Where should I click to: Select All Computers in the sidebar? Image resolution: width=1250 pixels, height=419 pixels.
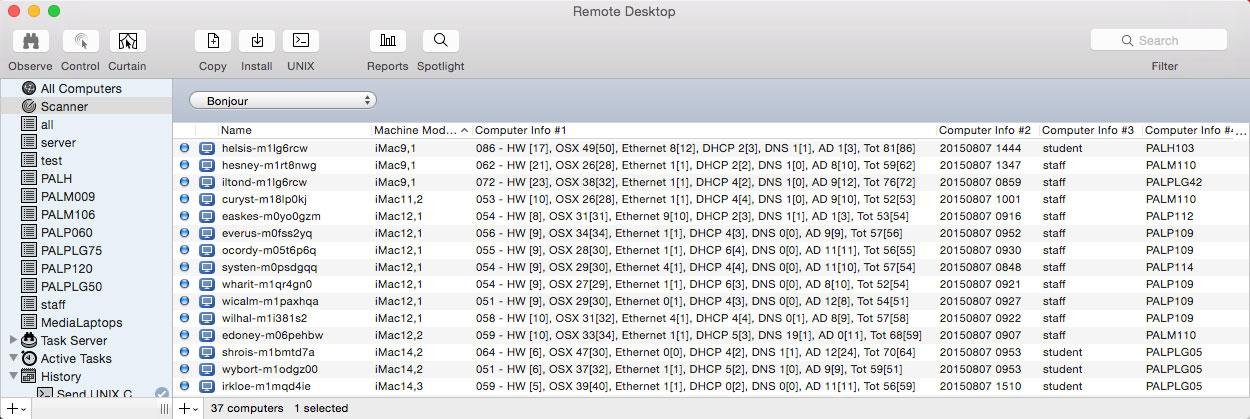(x=80, y=88)
